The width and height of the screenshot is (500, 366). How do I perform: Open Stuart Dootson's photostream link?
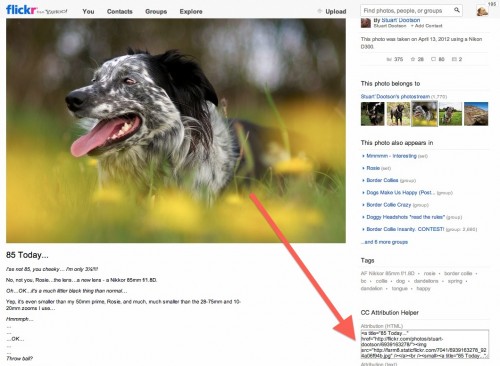pyautogui.click(x=395, y=96)
